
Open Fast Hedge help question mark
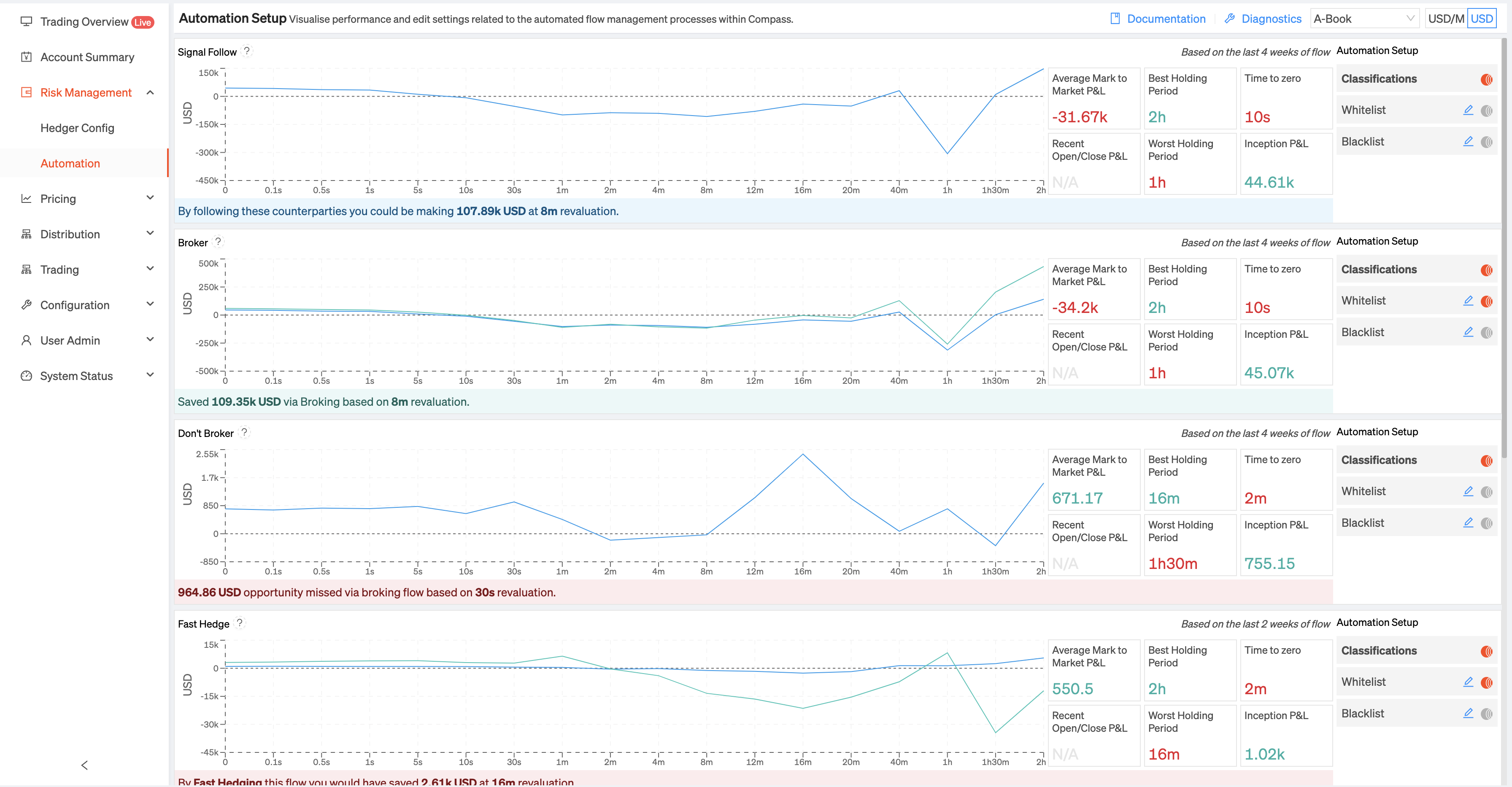point(240,623)
